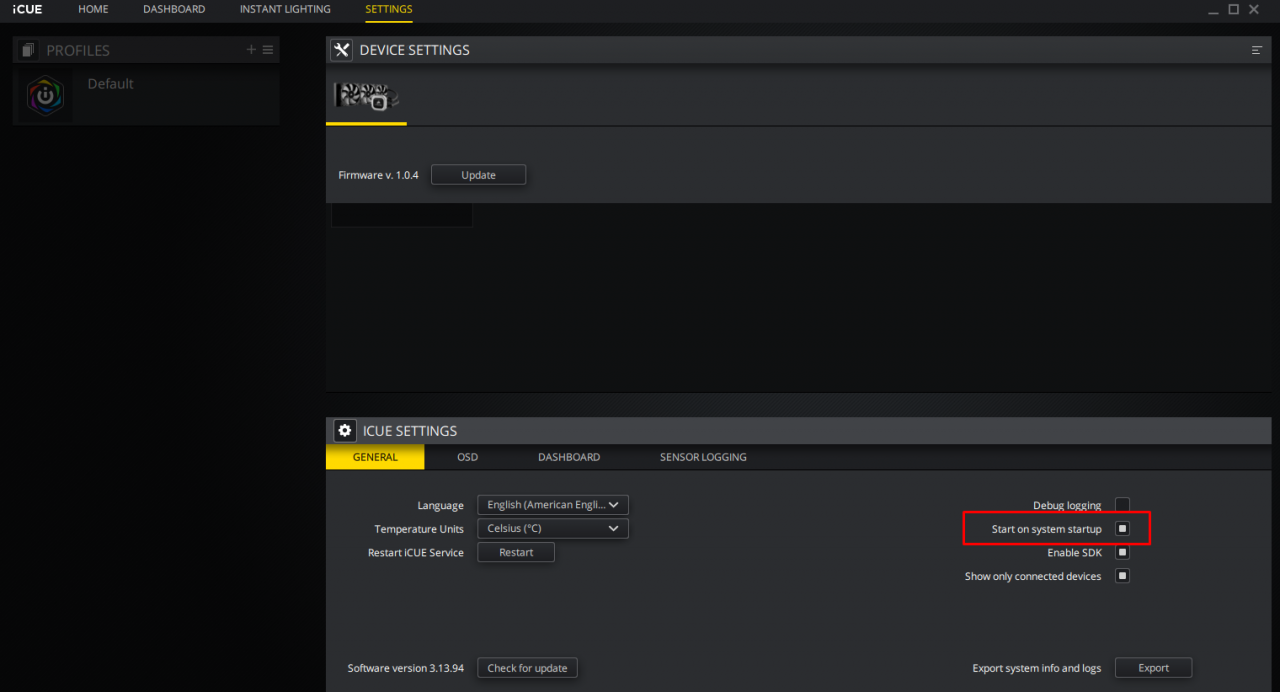Image resolution: width=1280 pixels, height=692 pixels.
Task: Open the Device Settings panel options icon
Action: pos(1257,50)
